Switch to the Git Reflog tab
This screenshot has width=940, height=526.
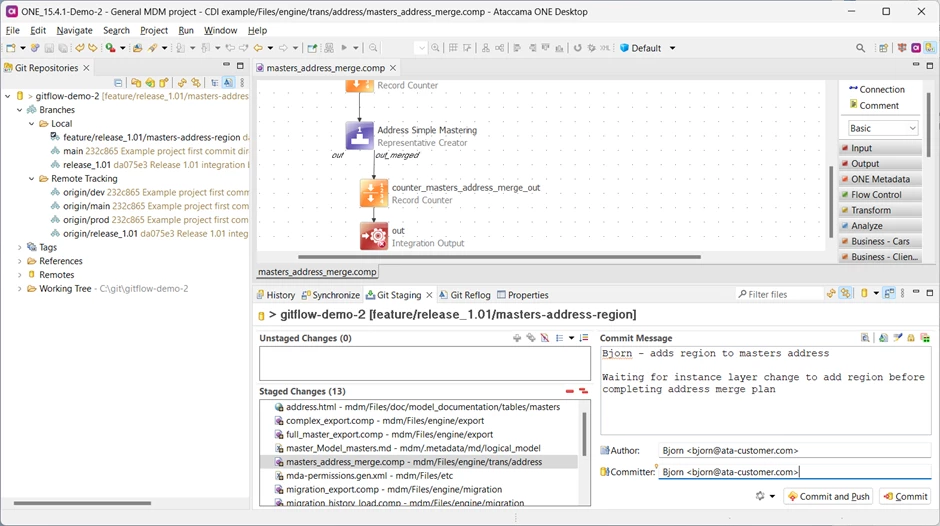(465, 295)
